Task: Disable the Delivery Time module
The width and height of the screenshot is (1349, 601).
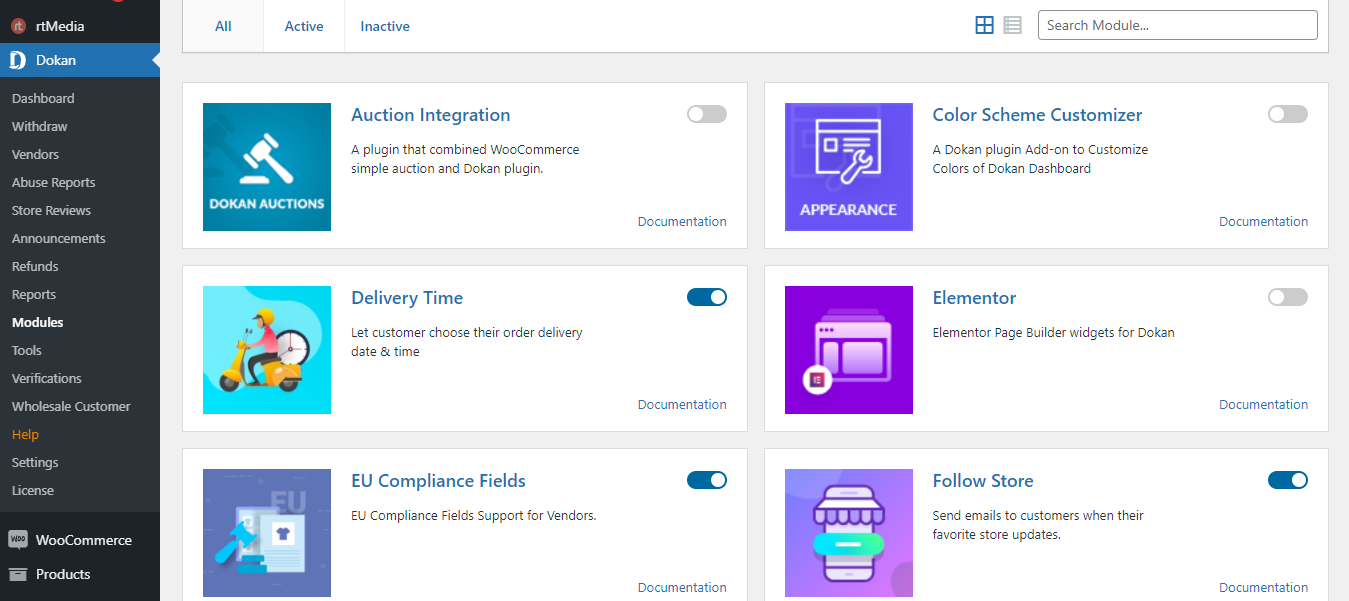Action: point(706,297)
